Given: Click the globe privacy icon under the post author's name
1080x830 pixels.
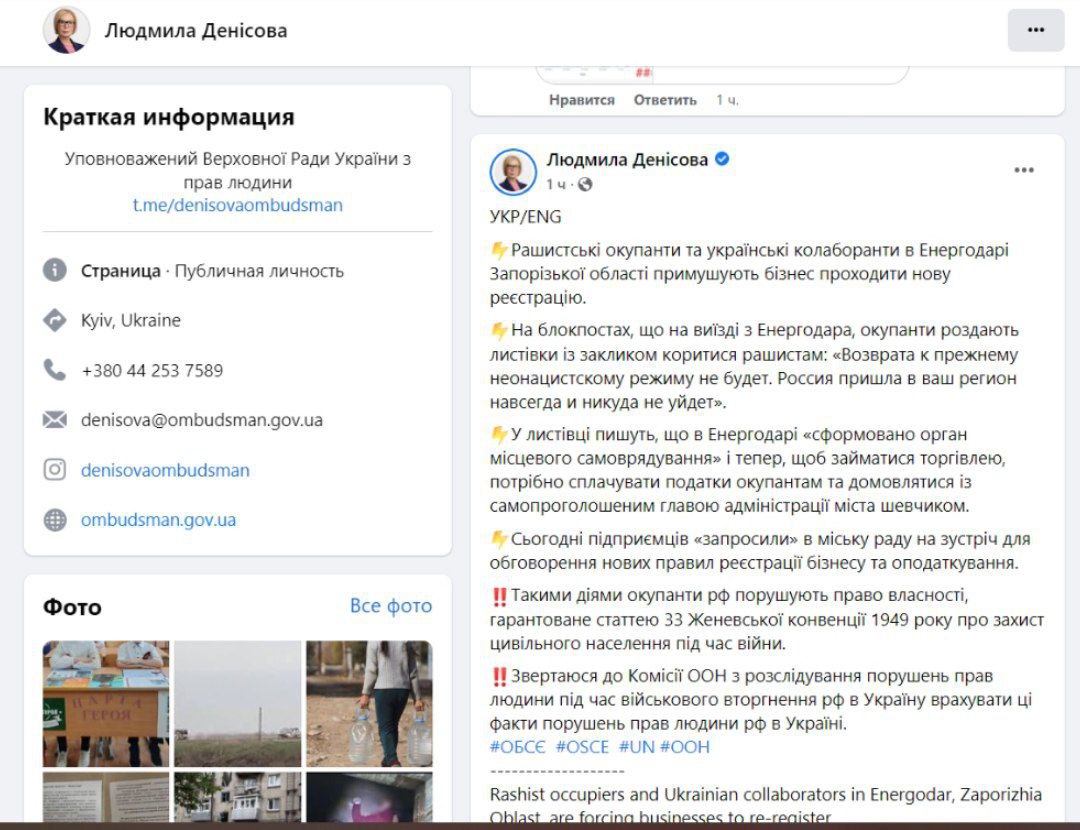Looking at the screenshot, I should pyautogui.click(x=585, y=184).
